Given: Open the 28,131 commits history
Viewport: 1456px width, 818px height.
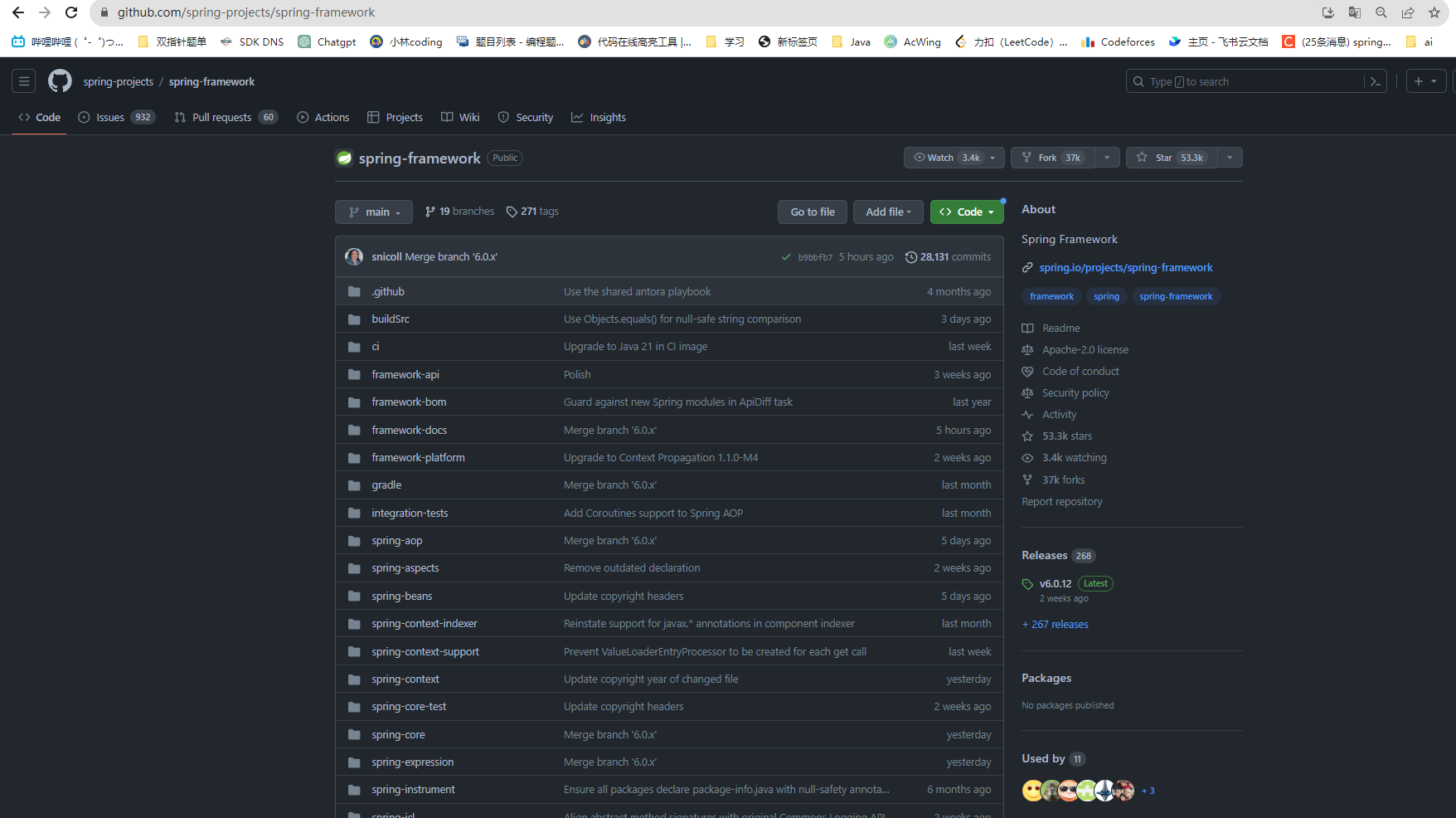Looking at the screenshot, I should tap(948, 257).
